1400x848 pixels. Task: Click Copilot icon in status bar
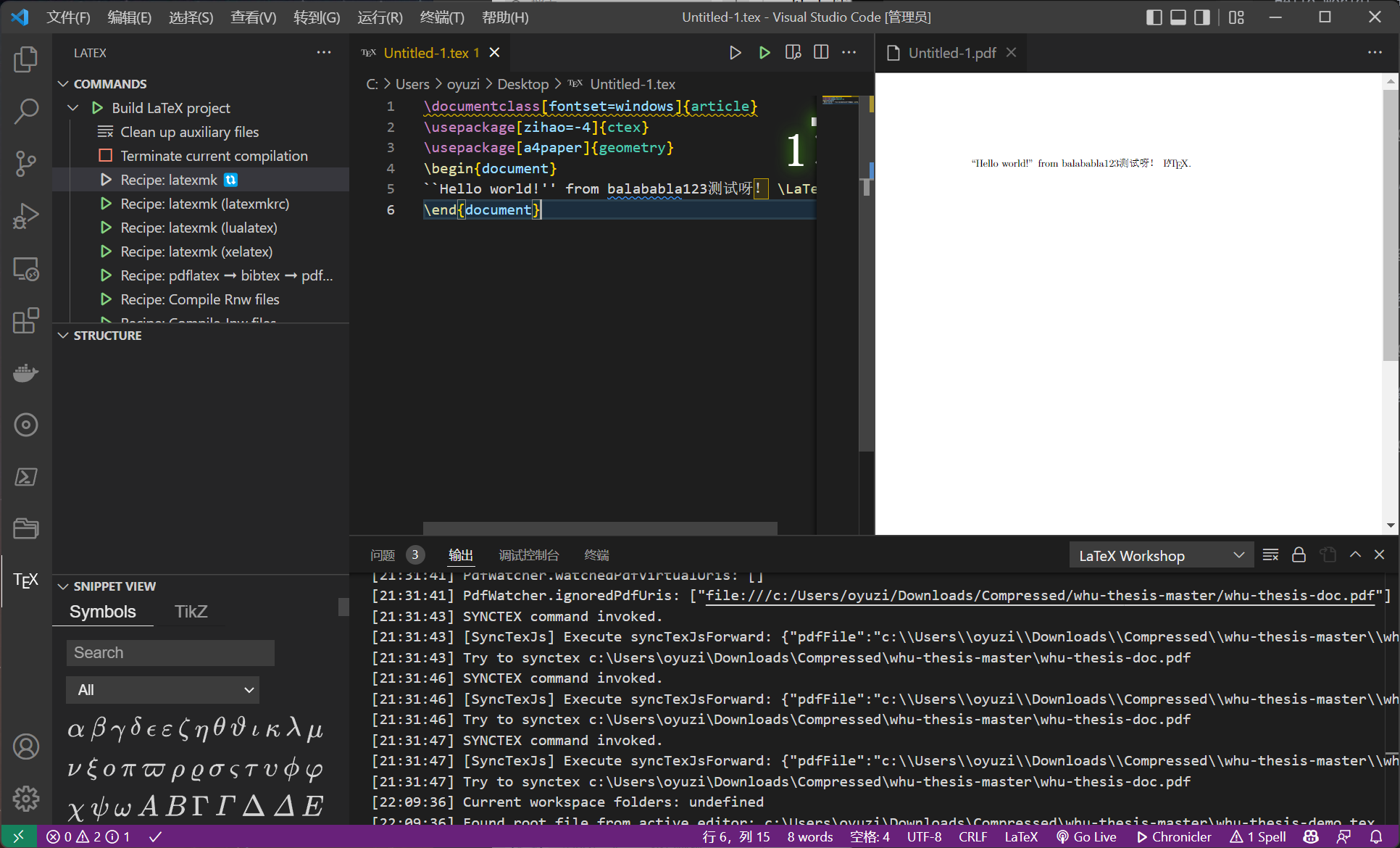click(1310, 836)
